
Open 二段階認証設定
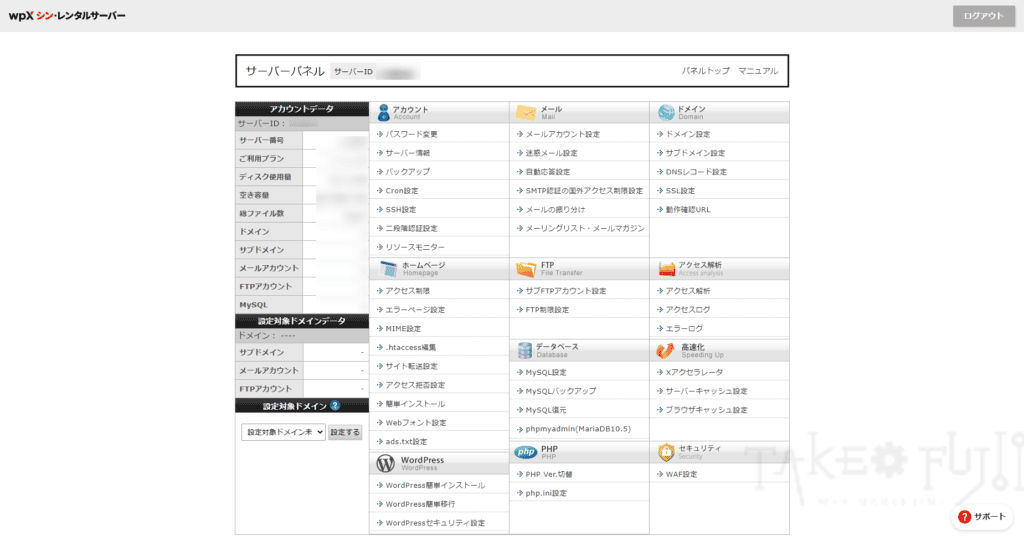point(411,229)
